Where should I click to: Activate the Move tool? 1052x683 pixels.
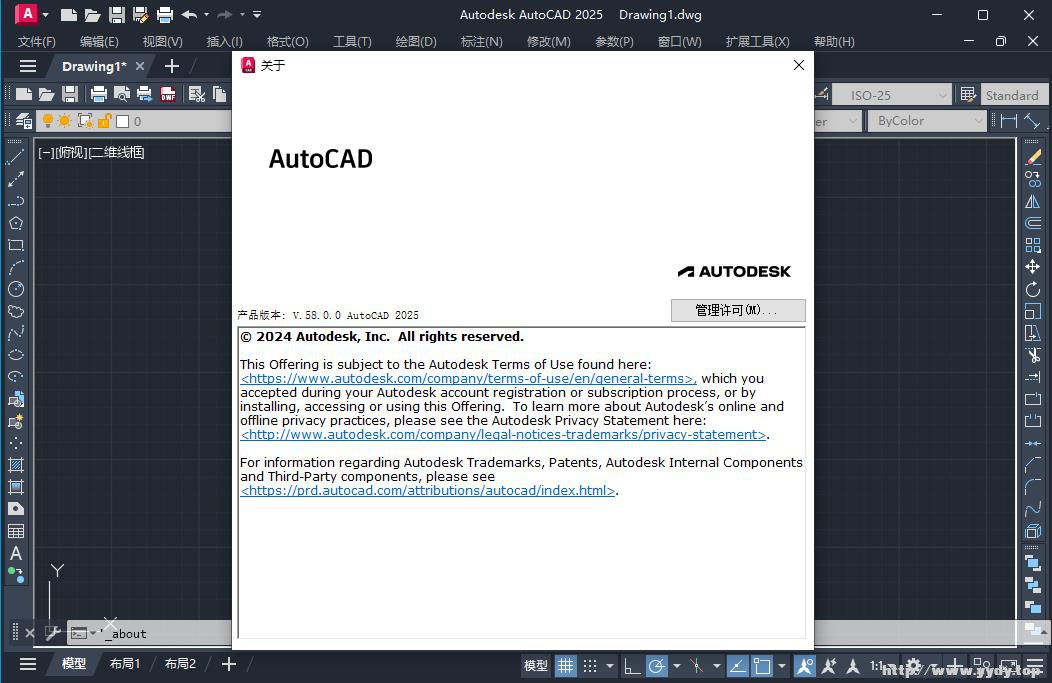click(x=1033, y=267)
